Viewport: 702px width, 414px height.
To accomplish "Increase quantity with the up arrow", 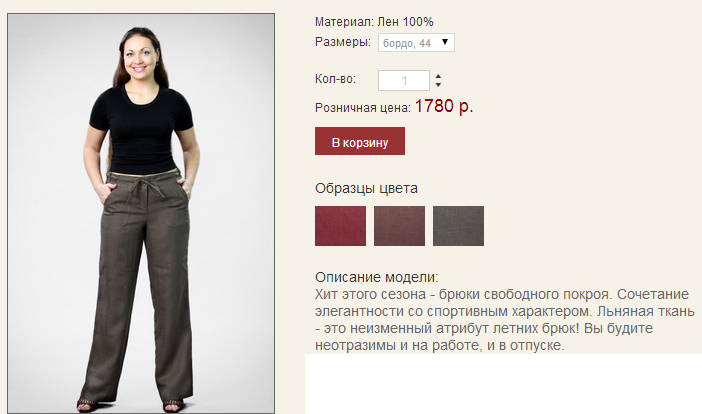I will pyautogui.click(x=438, y=77).
